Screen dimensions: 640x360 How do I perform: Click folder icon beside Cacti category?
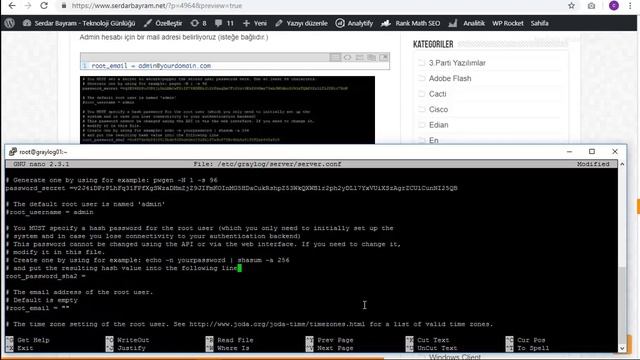click(x=422, y=94)
